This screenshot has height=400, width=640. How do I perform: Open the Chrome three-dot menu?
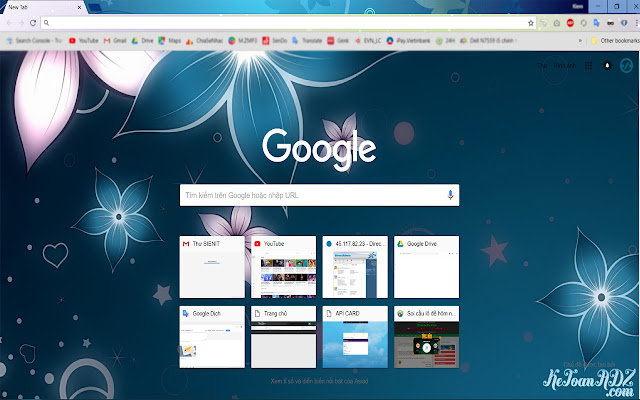637,23
